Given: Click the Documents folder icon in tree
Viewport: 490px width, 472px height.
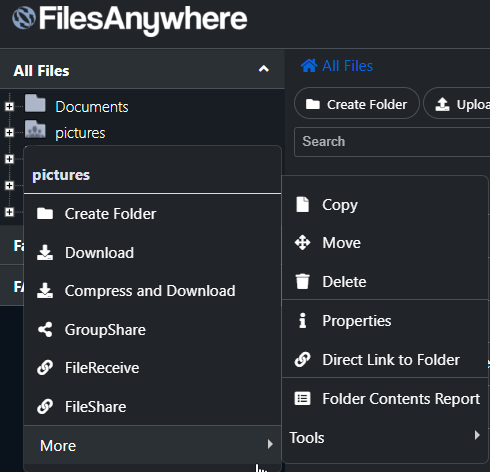Looking at the screenshot, I should 35,103.
